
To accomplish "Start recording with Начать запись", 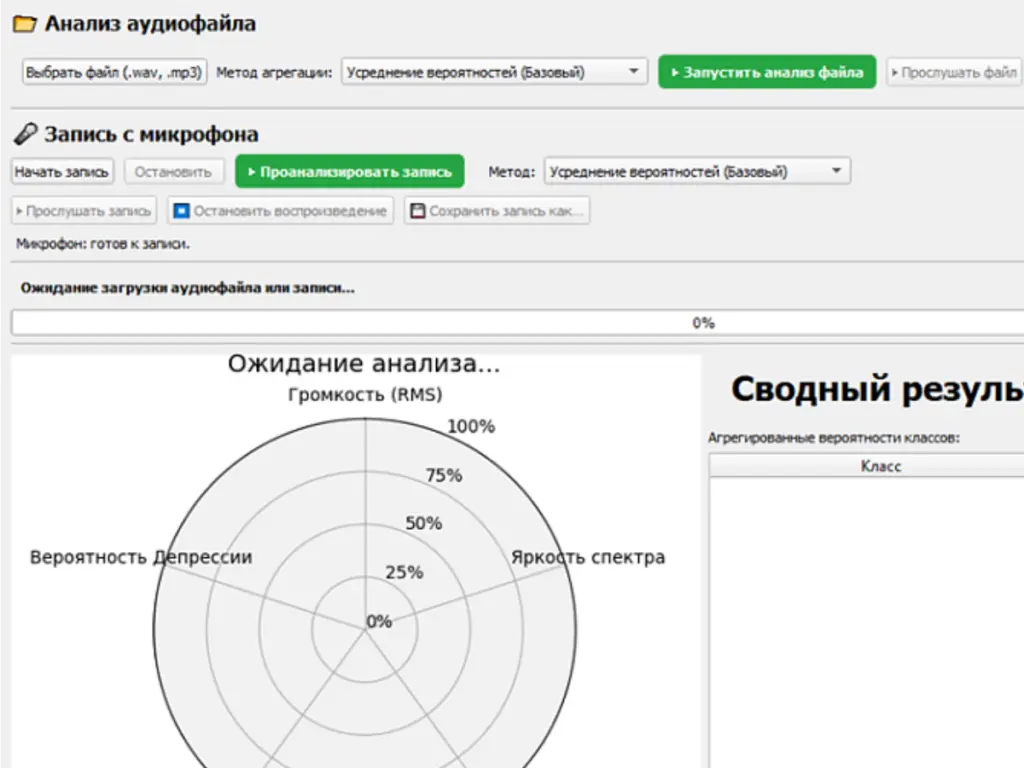I will (x=62, y=172).
